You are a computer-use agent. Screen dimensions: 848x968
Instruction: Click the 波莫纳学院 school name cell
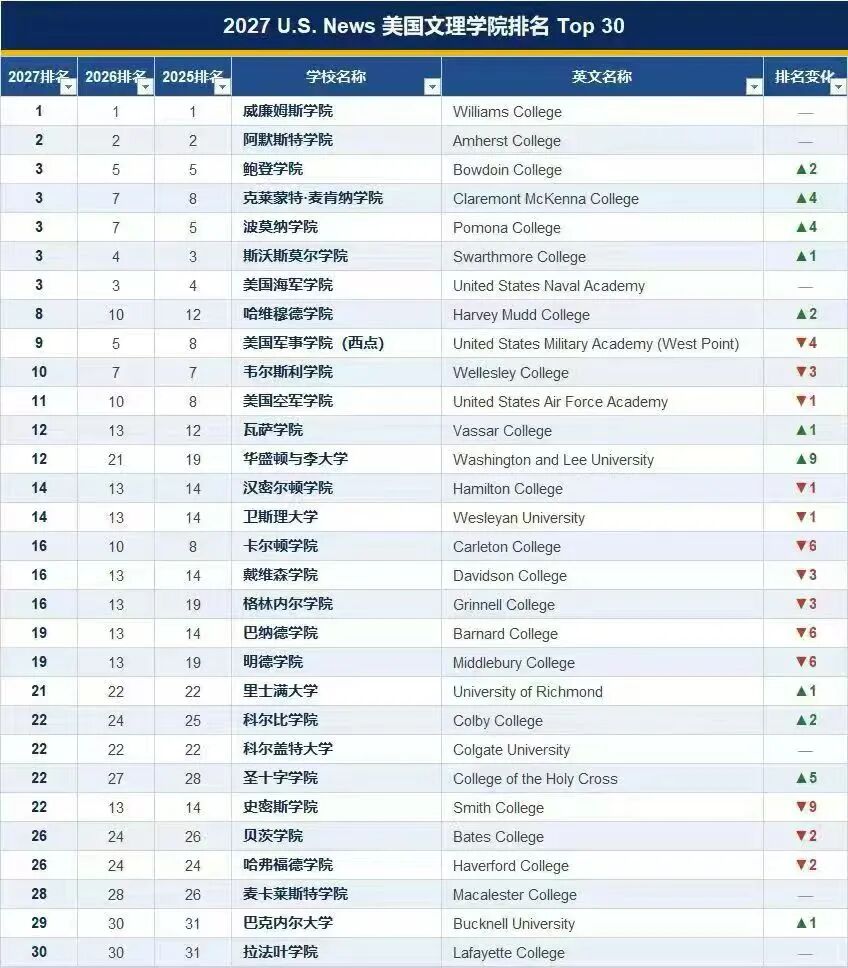click(x=336, y=228)
